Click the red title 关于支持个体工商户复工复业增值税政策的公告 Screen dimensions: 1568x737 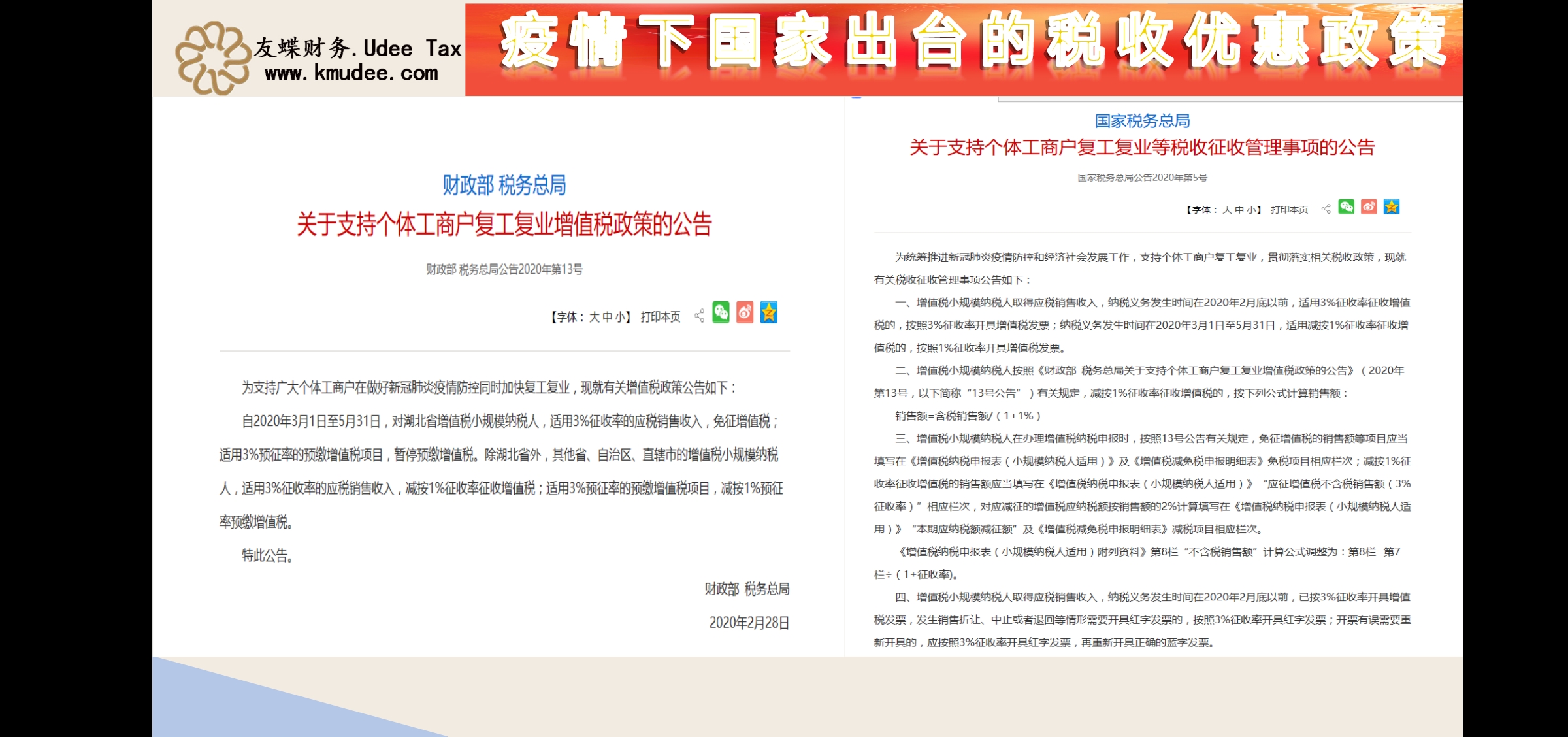tap(504, 224)
